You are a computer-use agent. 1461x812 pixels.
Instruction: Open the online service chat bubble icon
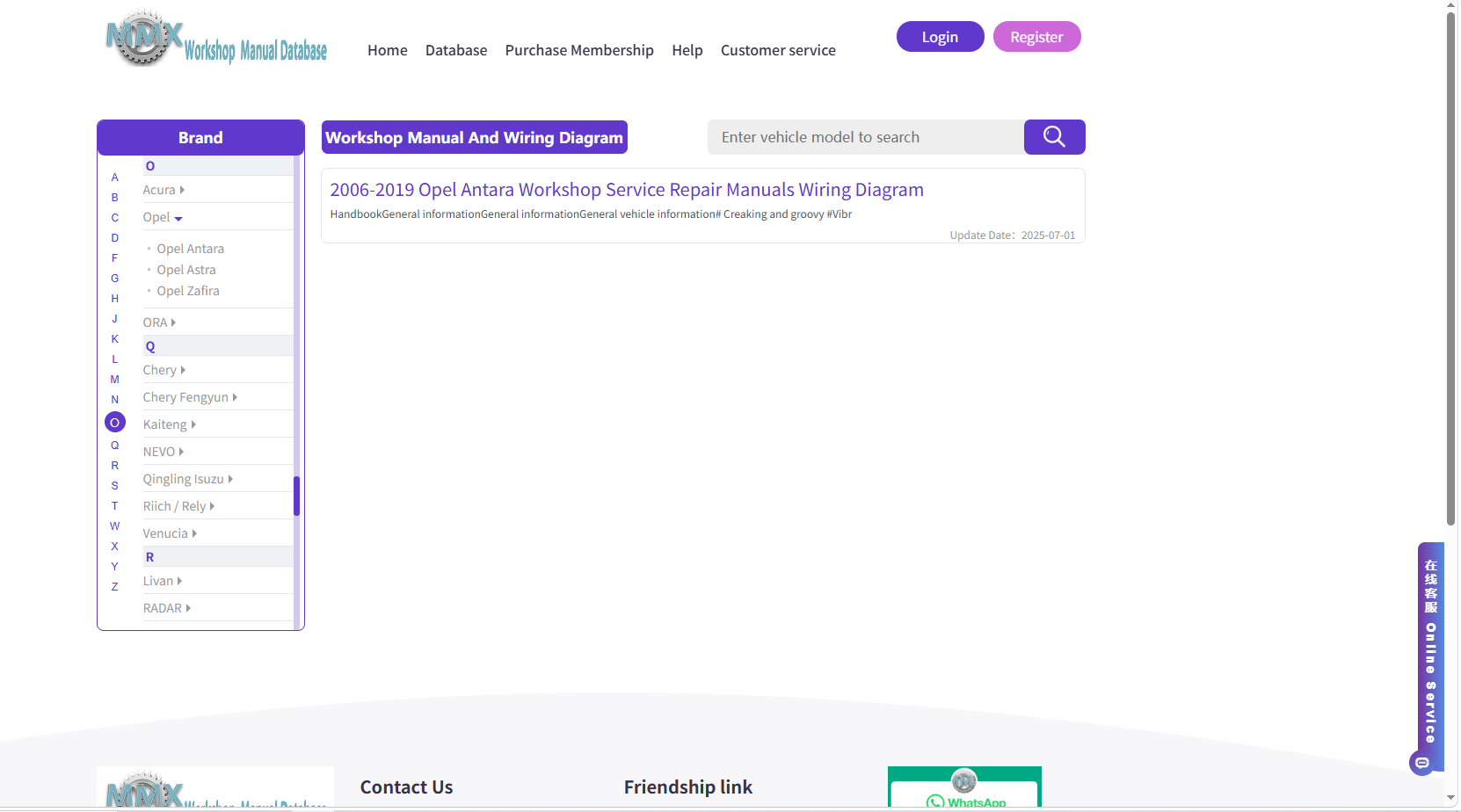coord(1421,763)
